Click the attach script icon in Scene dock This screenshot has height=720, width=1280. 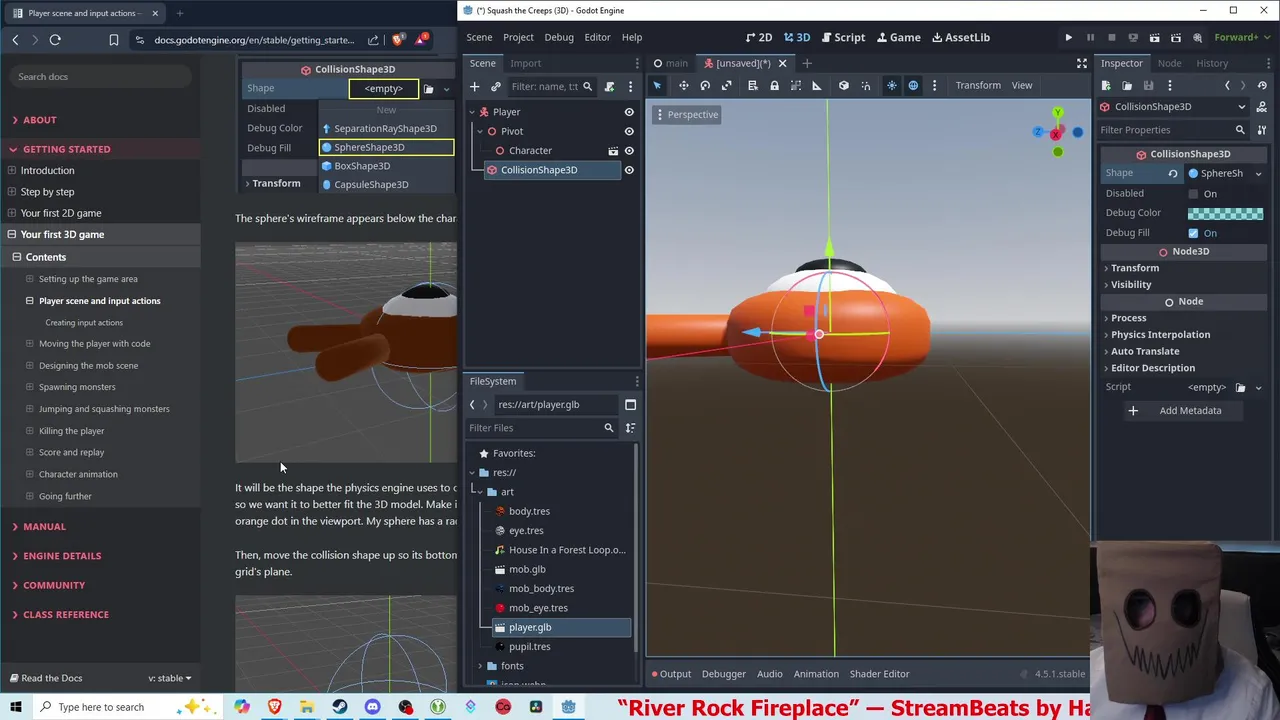[609, 86]
